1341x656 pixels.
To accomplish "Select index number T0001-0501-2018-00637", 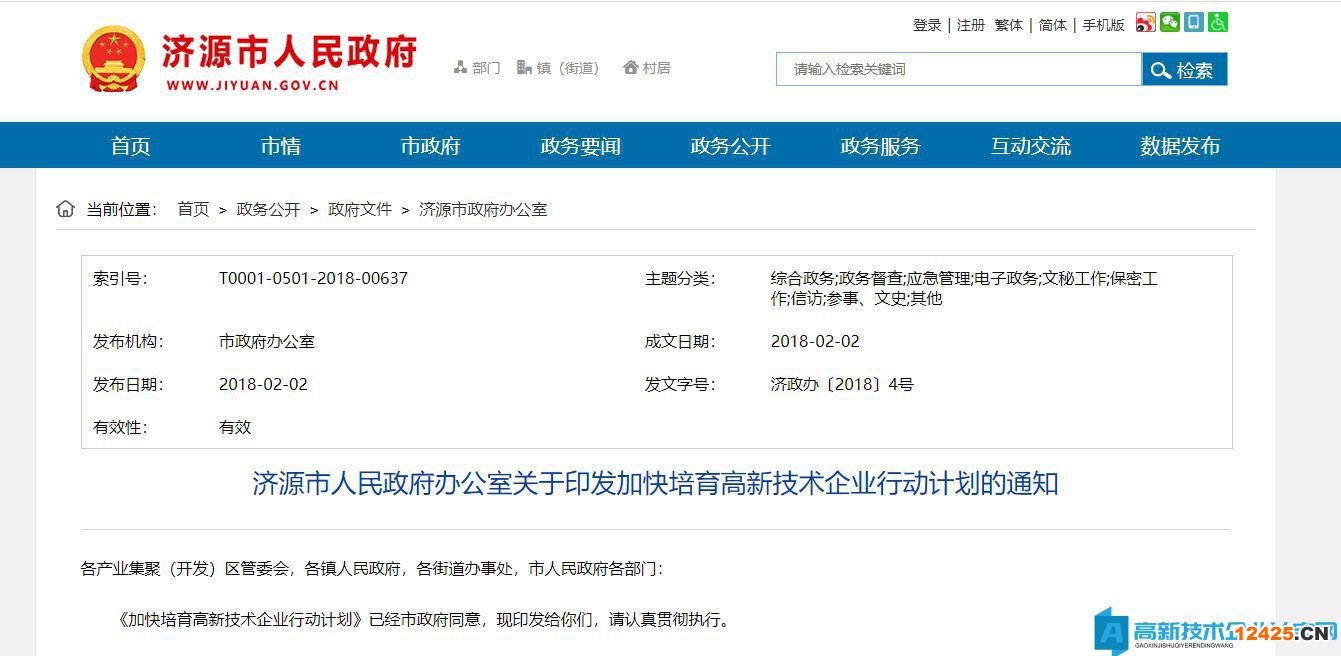I will pyautogui.click(x=313, y=278).
